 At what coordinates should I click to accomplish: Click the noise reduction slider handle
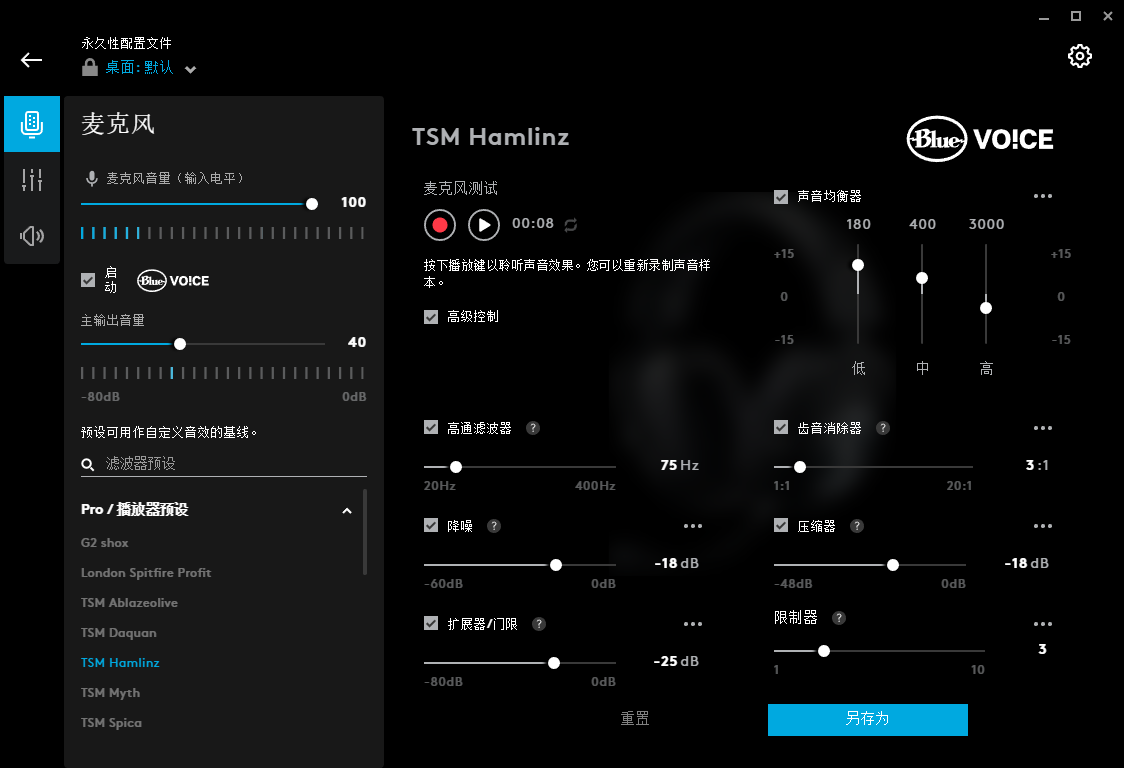tap(556, 565)
